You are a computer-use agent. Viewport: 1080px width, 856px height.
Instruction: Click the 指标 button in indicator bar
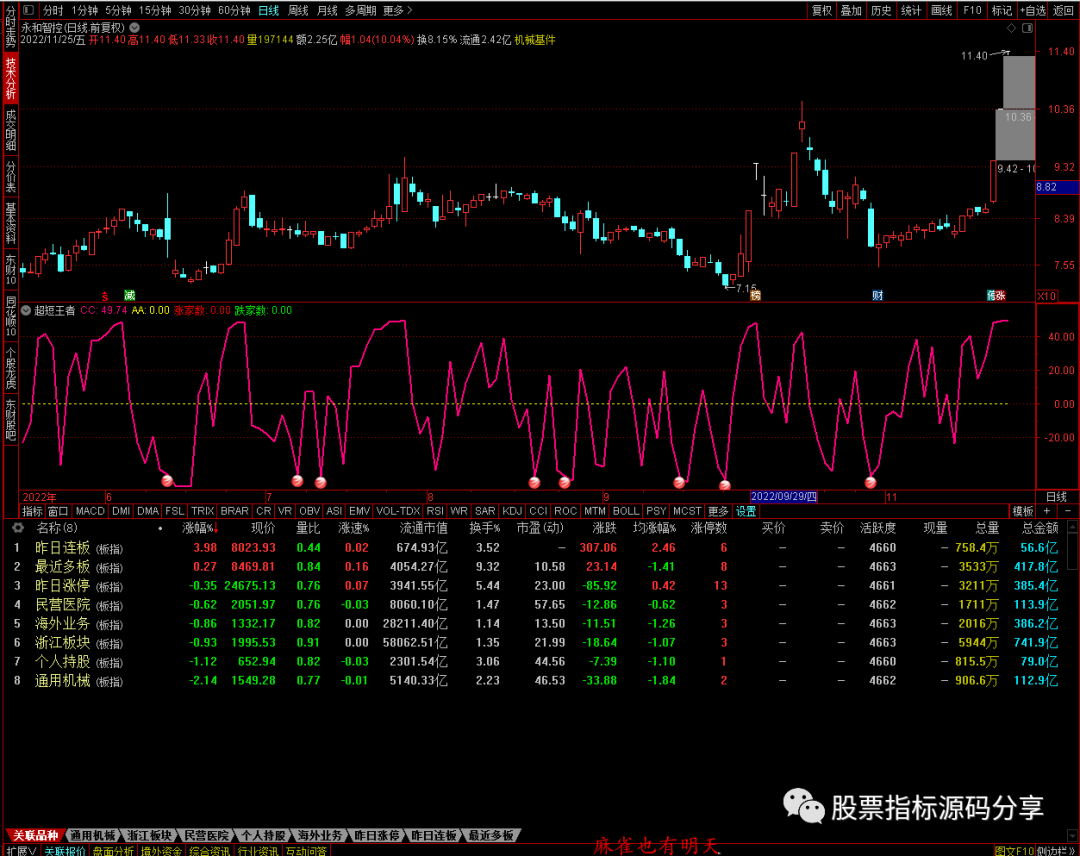(x=32, y=511)
